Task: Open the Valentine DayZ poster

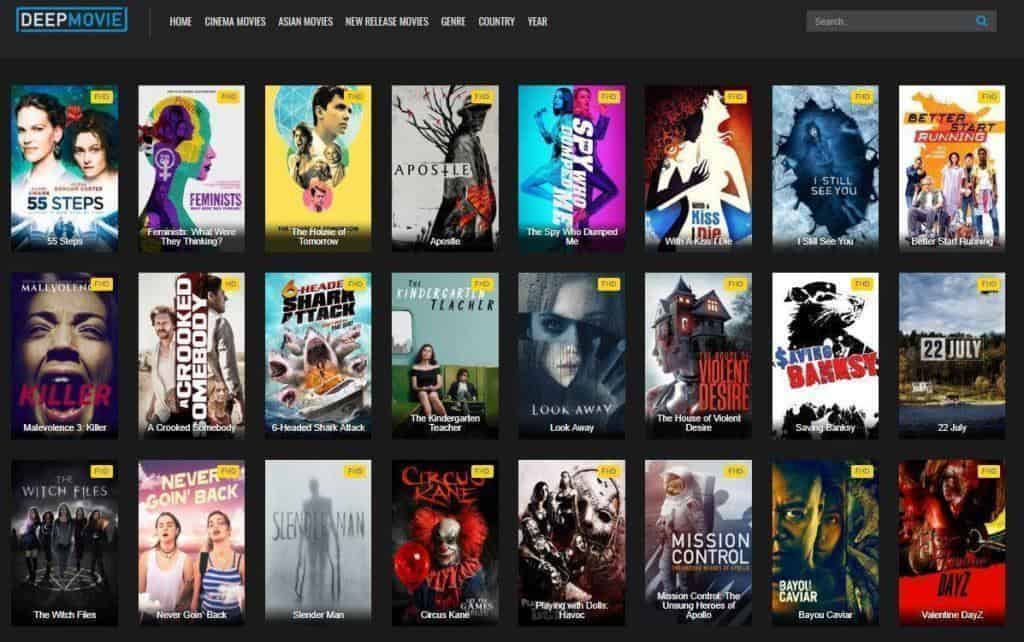Action: point(952,543)
